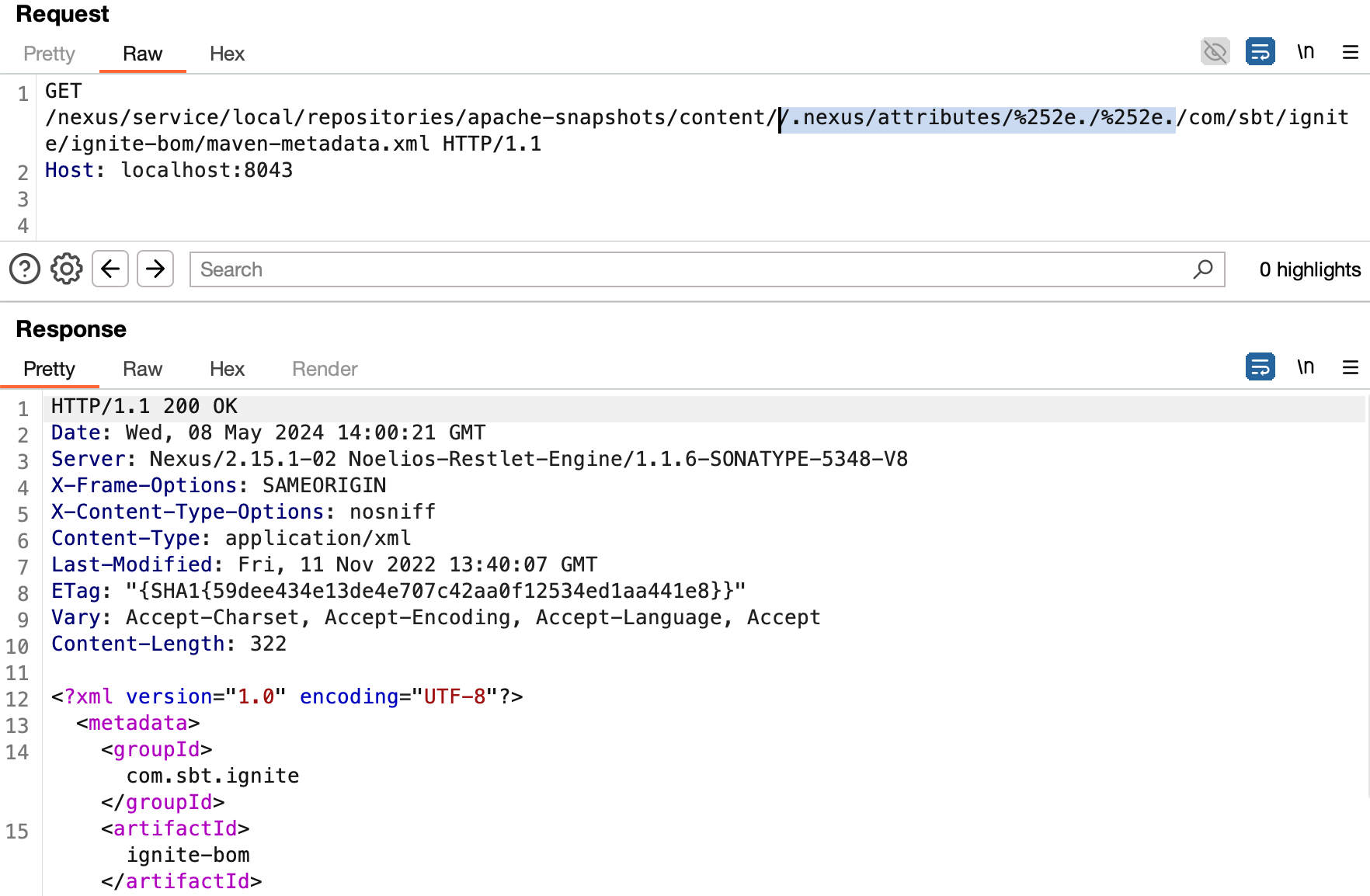Open Response panel hamburger menu
Viewport: 1370px width, 896px height.
(1351, 367)
